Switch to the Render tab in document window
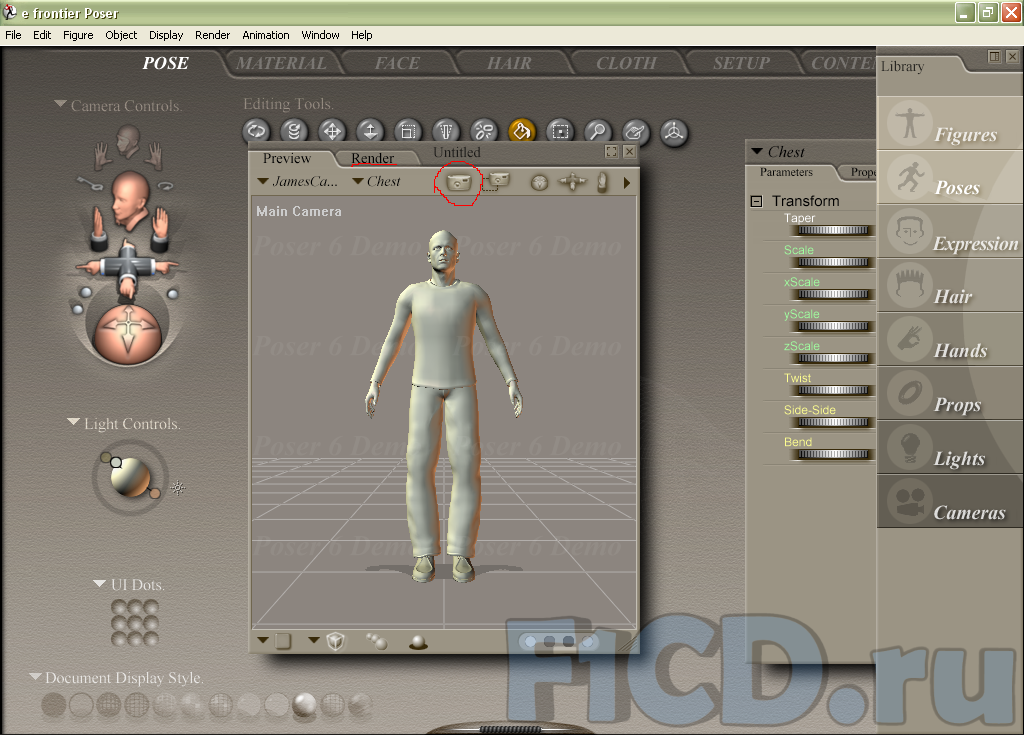 pos(372,158)
